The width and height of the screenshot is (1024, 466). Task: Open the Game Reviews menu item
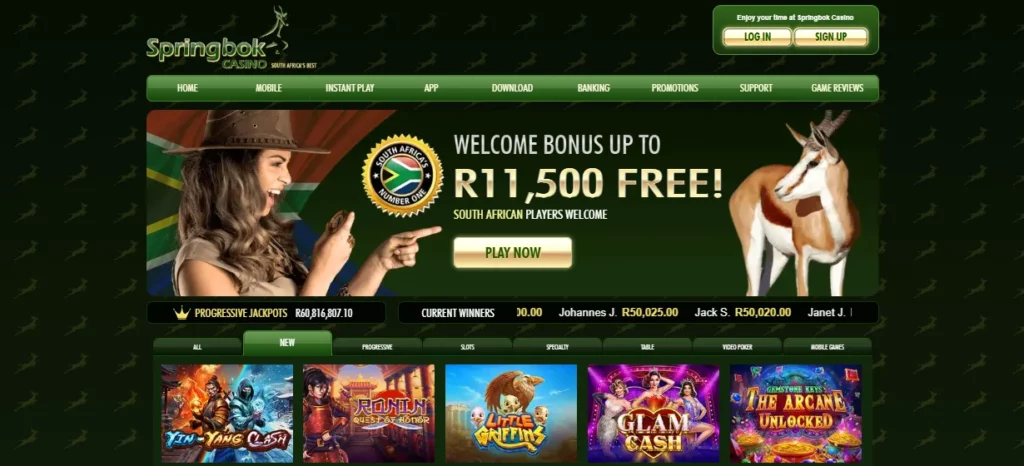tap(837, 88)
